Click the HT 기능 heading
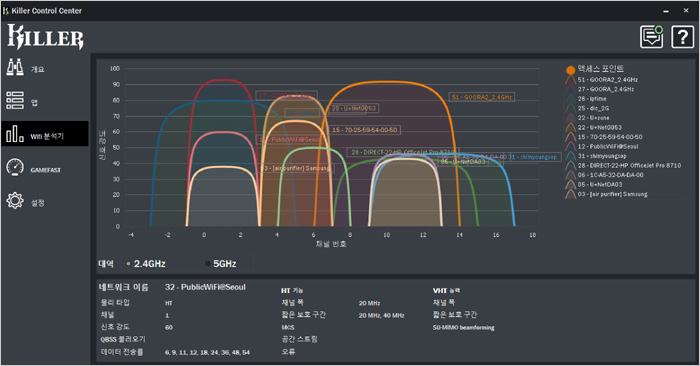Screen dimensions: 700x366 coord(292,291)
